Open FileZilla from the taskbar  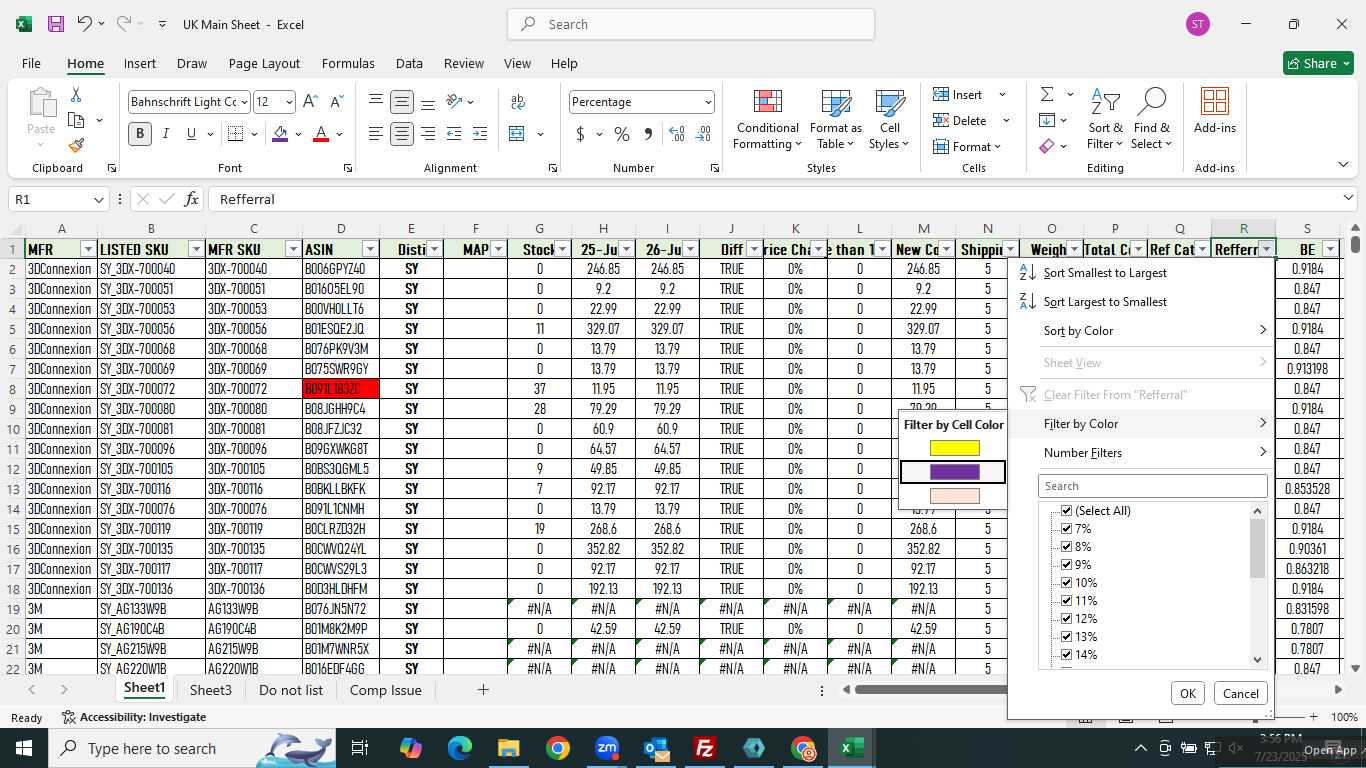point(705,748)
